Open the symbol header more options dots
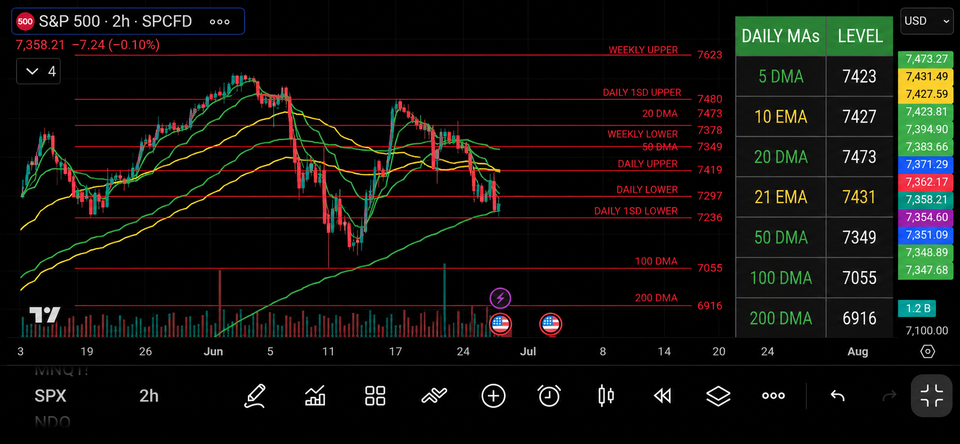 pos(219,21)
